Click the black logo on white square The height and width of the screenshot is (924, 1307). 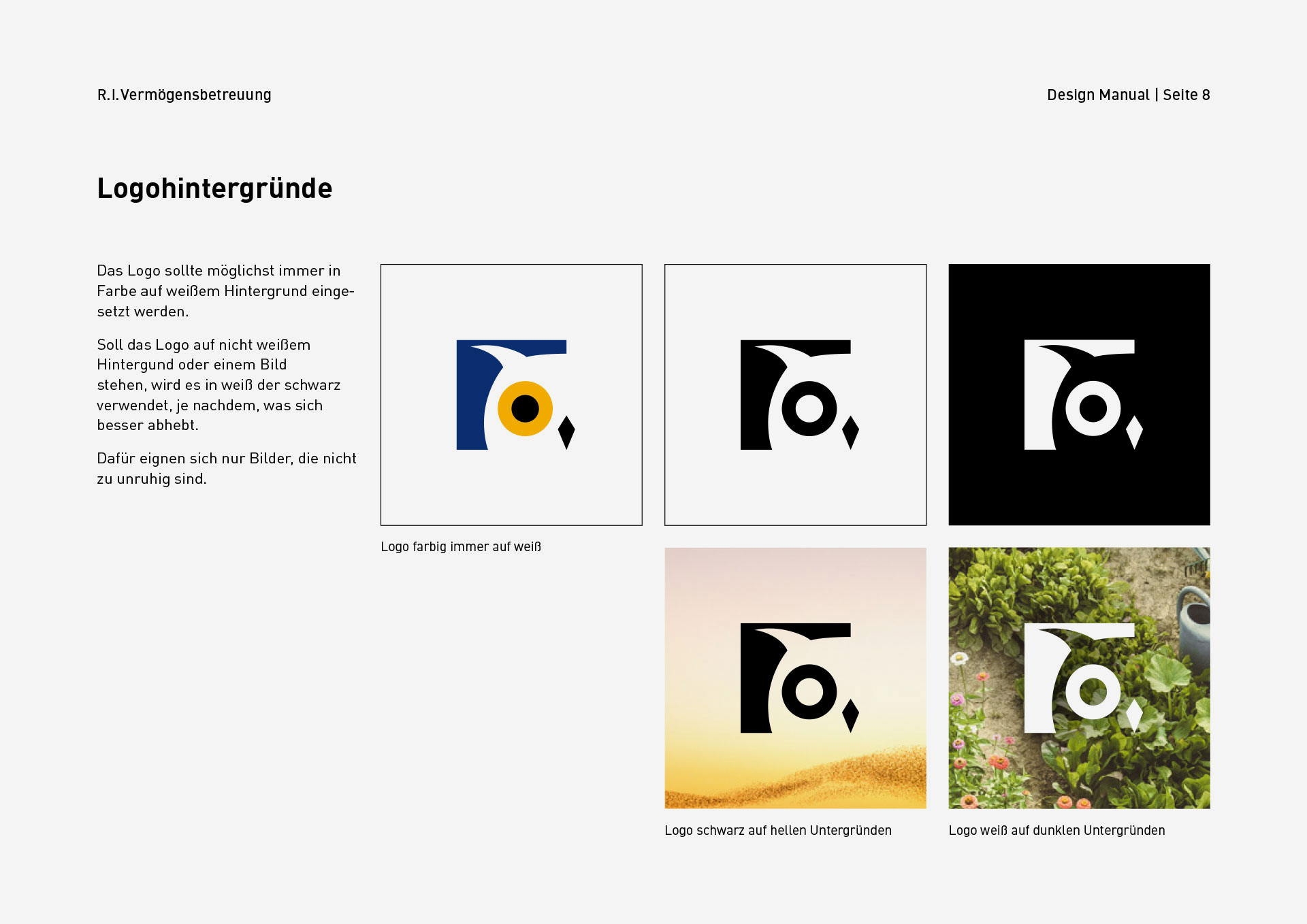coord(800,395)
